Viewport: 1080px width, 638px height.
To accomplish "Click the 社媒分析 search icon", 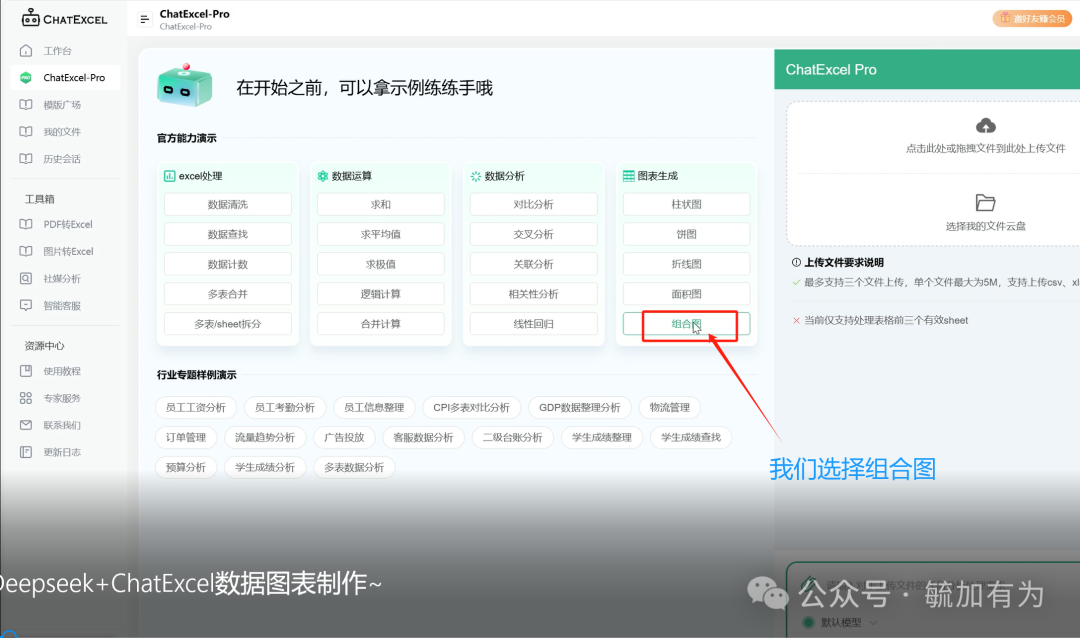I will point(26,278).
